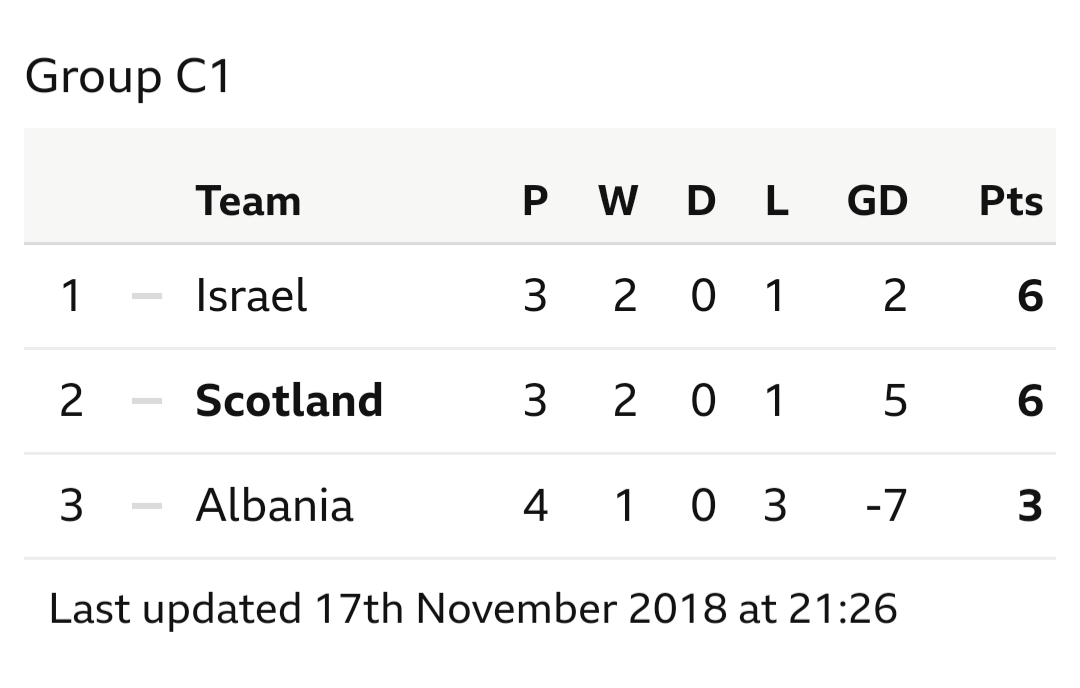Viewport: 1080px width, 688px height.
Task: Click the P played column header
Action: 535,201
